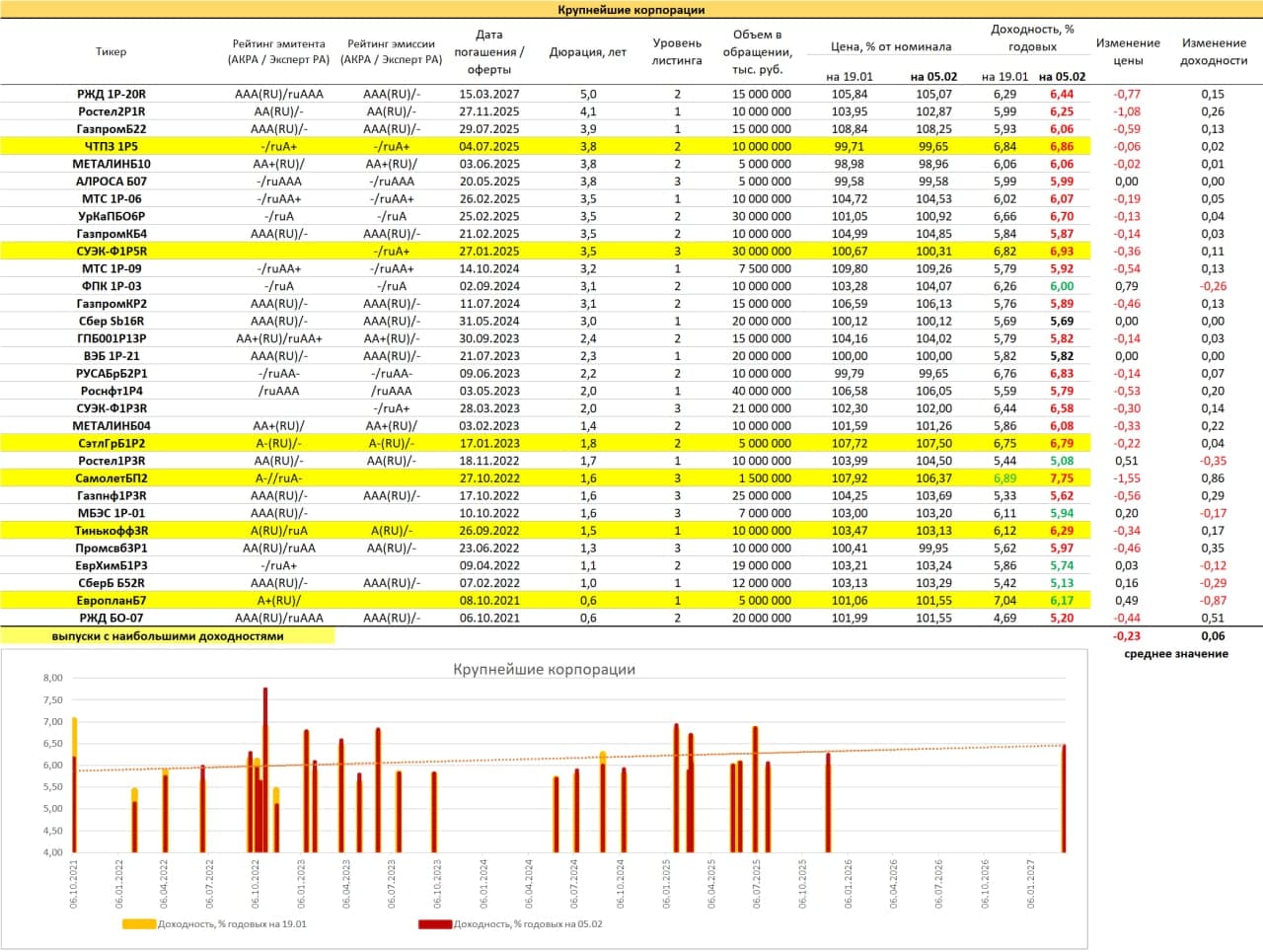Select the ЧТПЗ 1Р5 ticker cell

111,146
